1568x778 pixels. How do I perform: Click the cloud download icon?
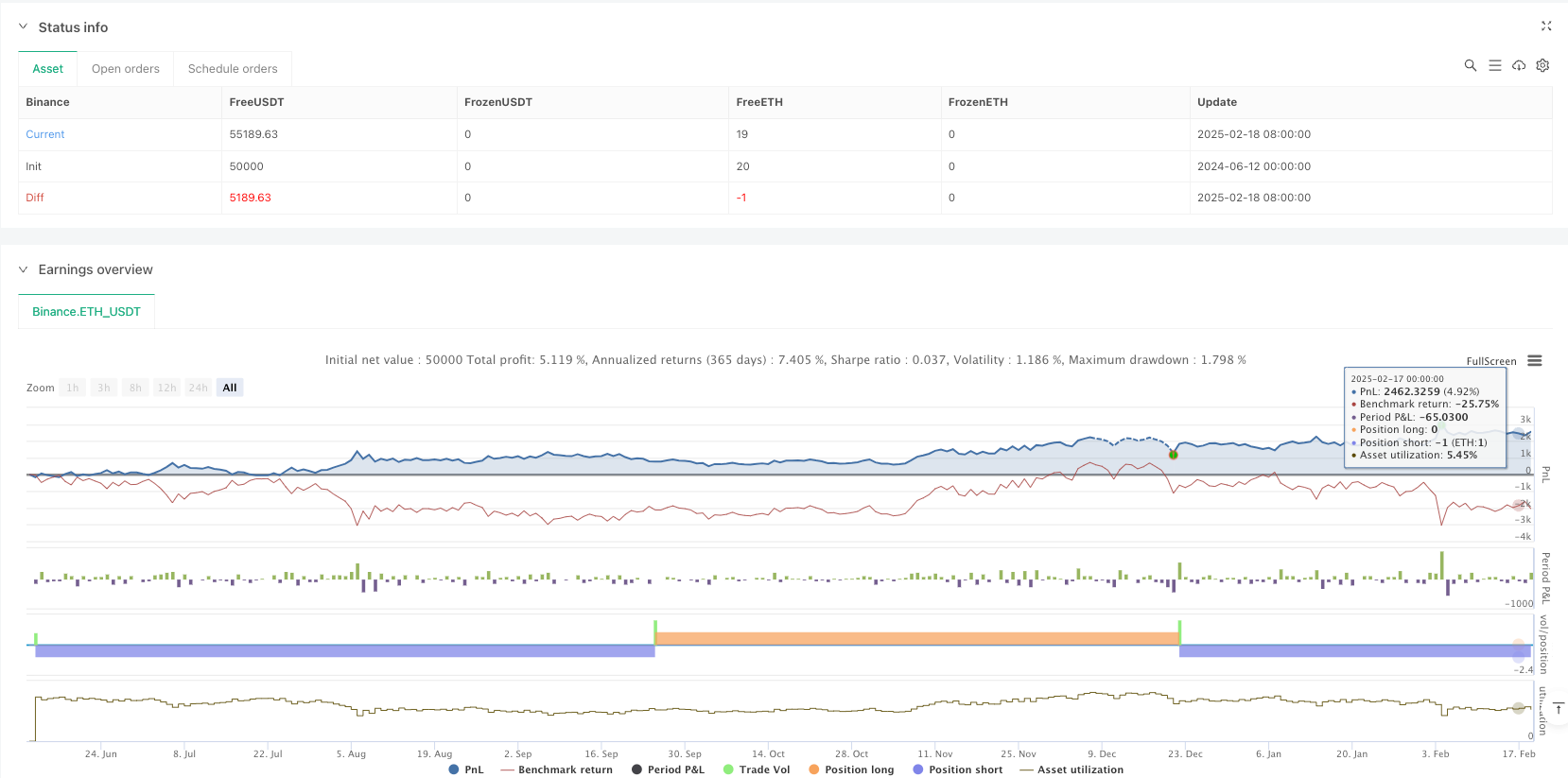coord(1519,65)
